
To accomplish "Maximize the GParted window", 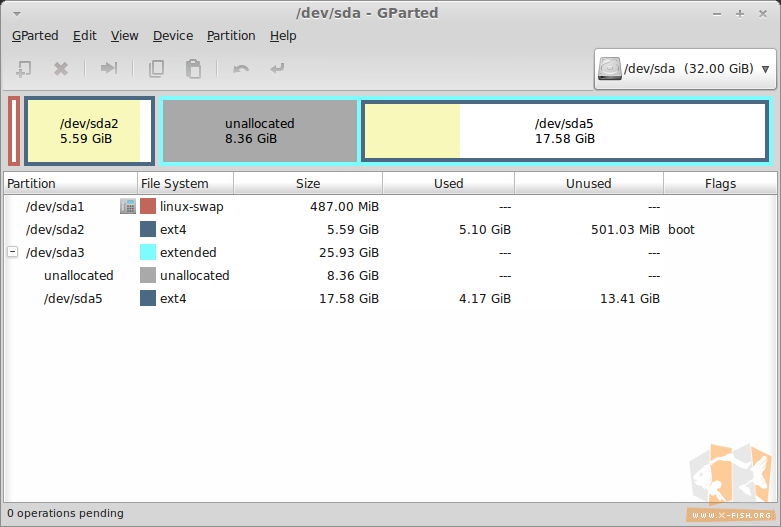I will tap(740, 14).
